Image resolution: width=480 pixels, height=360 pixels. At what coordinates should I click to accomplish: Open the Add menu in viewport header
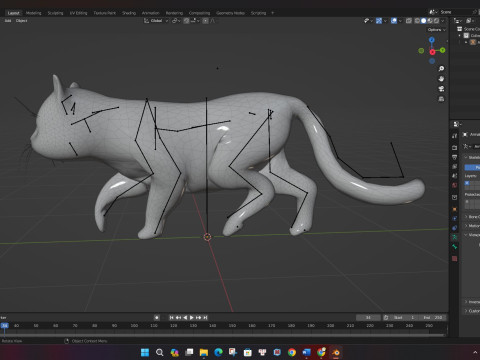tap(8, 21)
